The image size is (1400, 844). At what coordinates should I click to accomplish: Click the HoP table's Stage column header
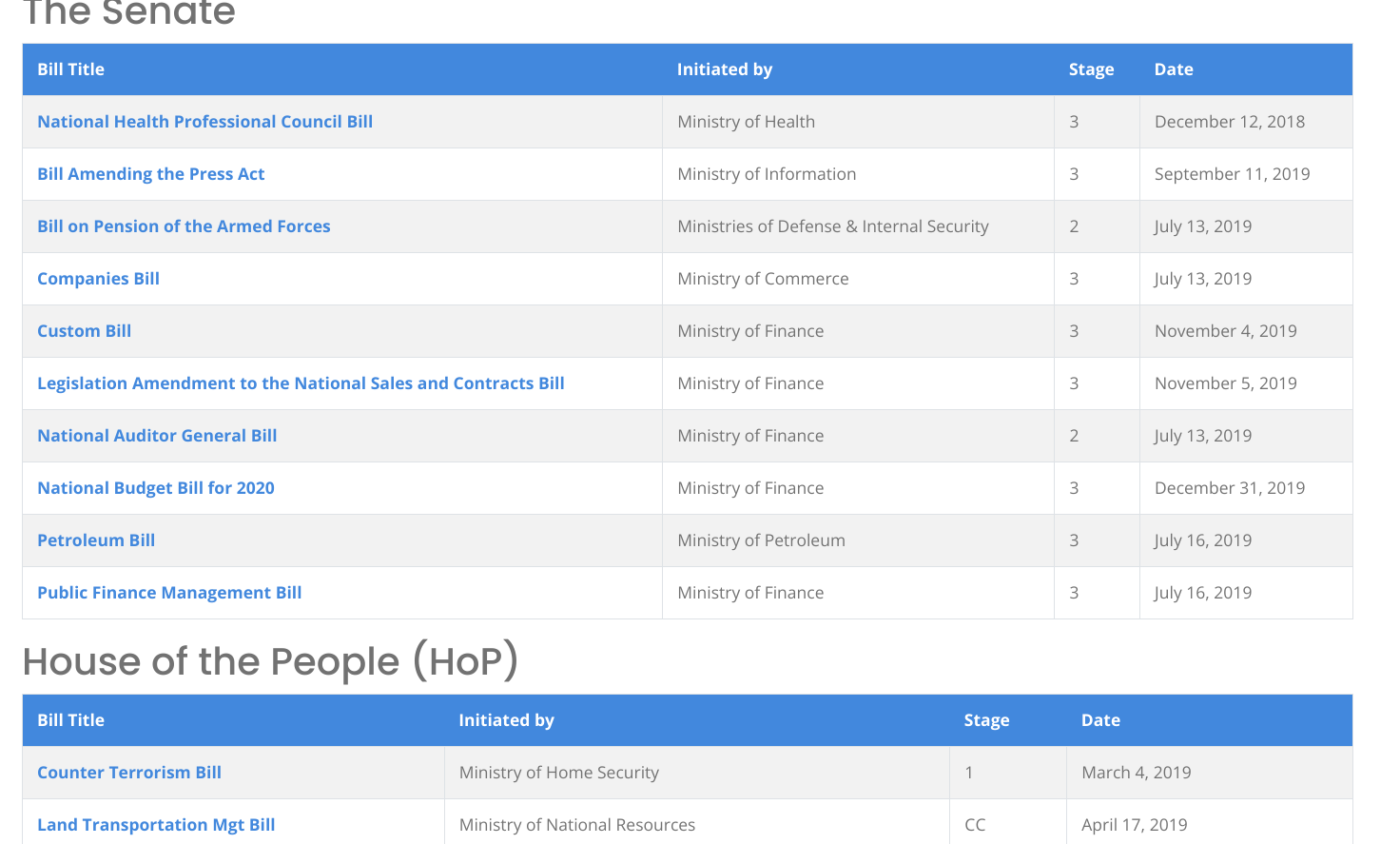986,720
